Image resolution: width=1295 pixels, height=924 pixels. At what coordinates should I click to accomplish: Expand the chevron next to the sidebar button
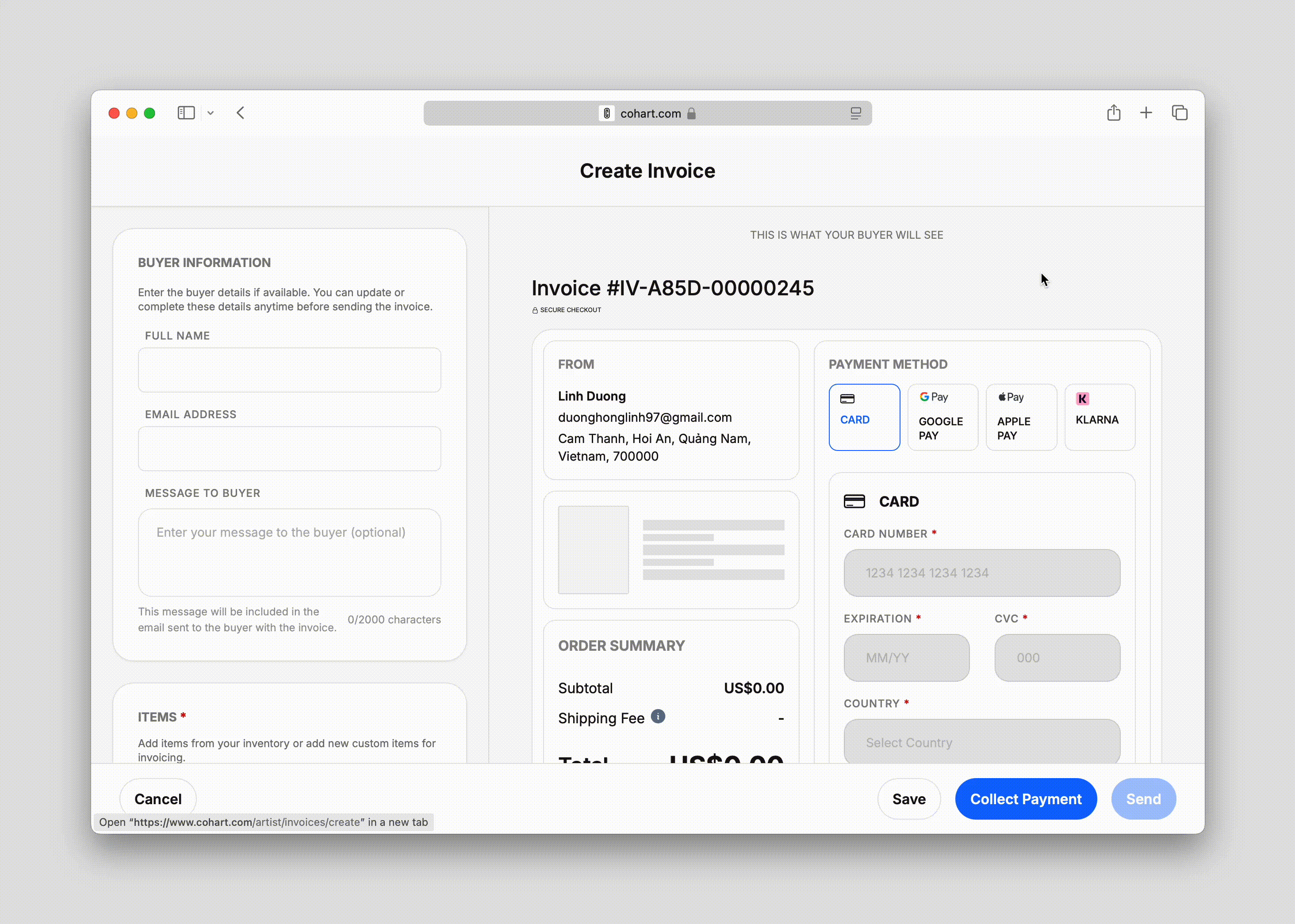pos(211,113)
